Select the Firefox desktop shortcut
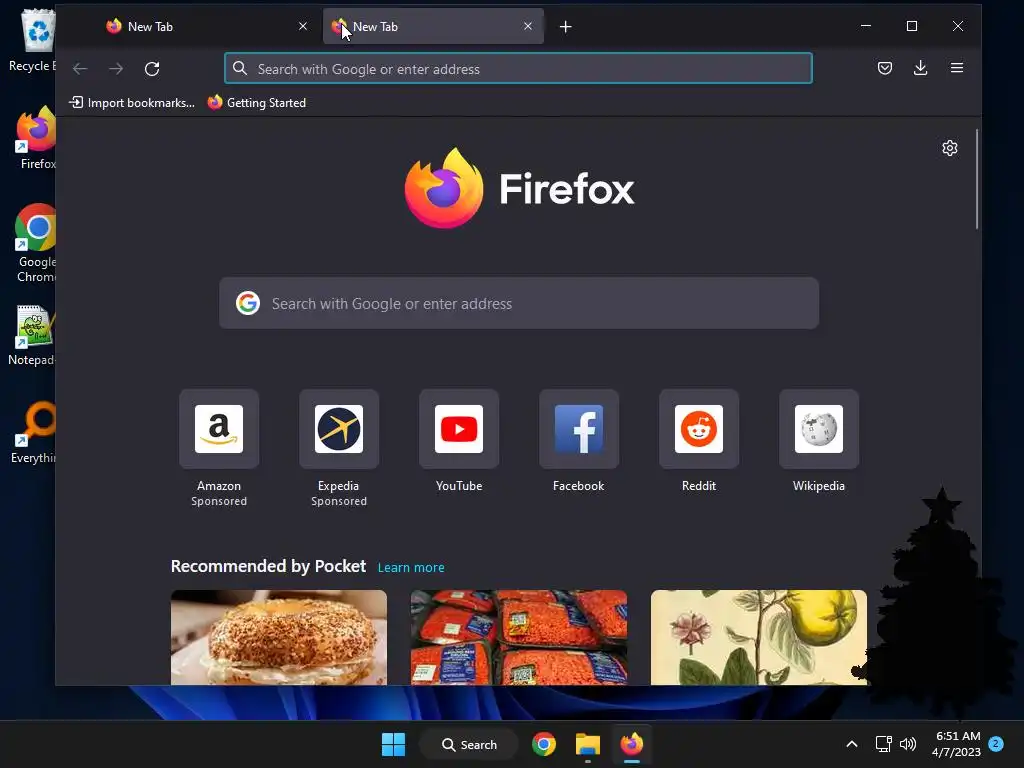This screenshot has width=1024, height=768. (x=37, y=138)
